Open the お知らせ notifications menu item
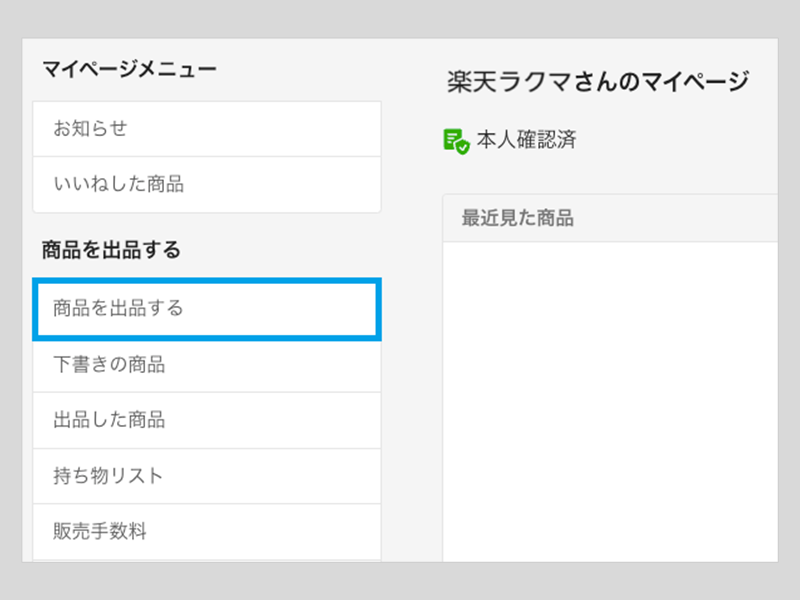The width and height of the screenshot is (800, 600). (x=90, y=129)
